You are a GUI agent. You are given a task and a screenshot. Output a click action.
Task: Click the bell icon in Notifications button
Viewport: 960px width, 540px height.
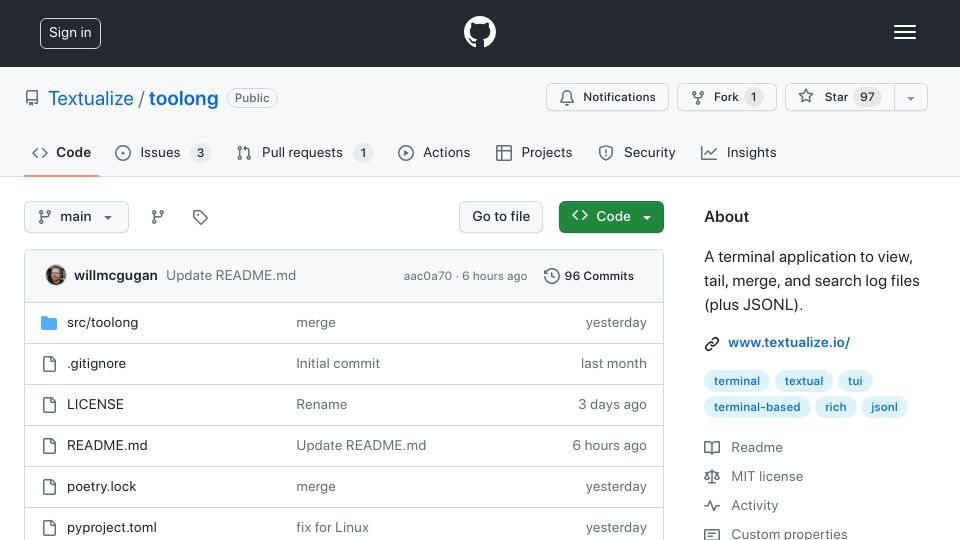(x=567, y=97)
